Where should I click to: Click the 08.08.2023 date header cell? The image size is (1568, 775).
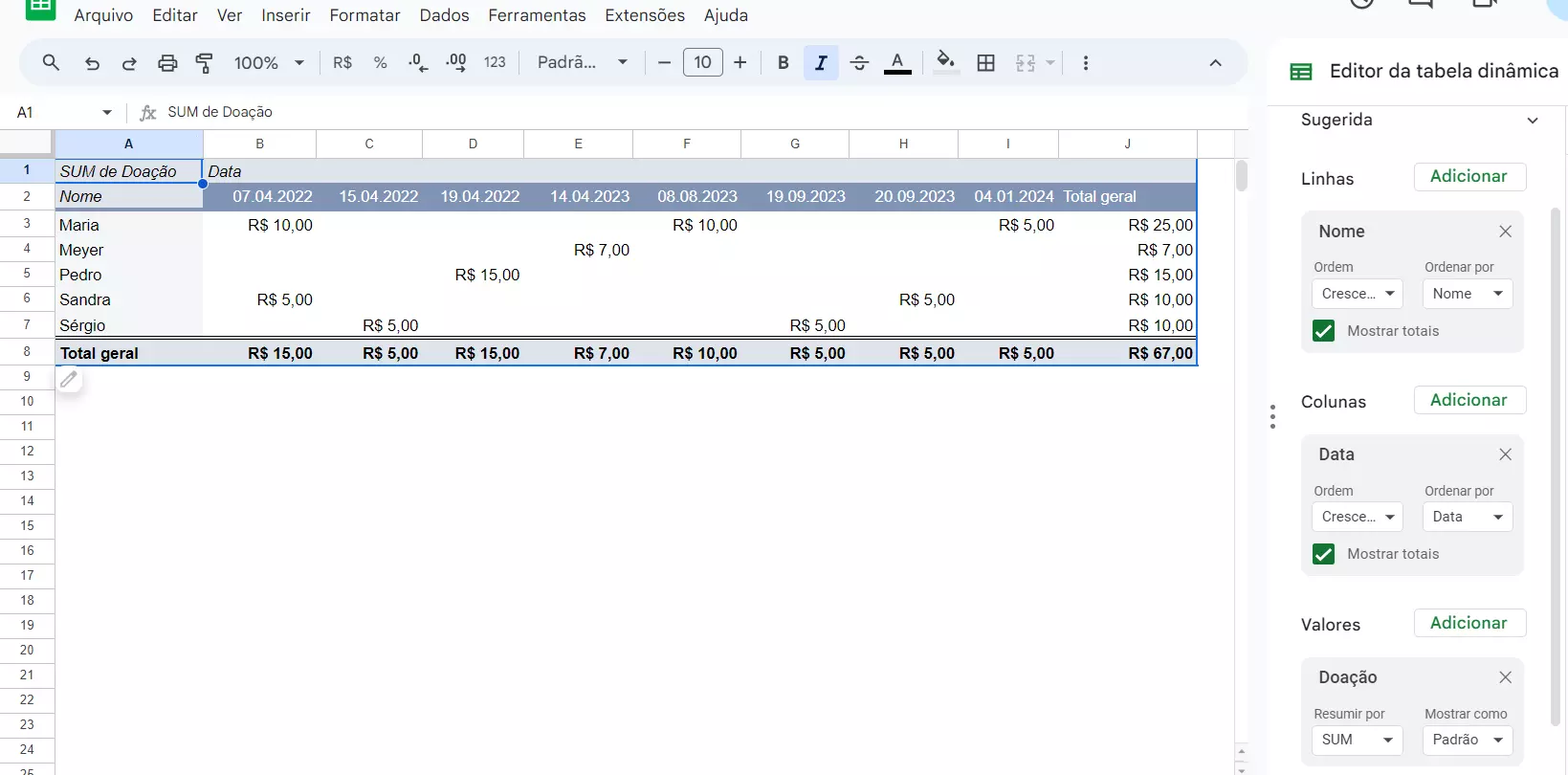(x=687, y=196)
